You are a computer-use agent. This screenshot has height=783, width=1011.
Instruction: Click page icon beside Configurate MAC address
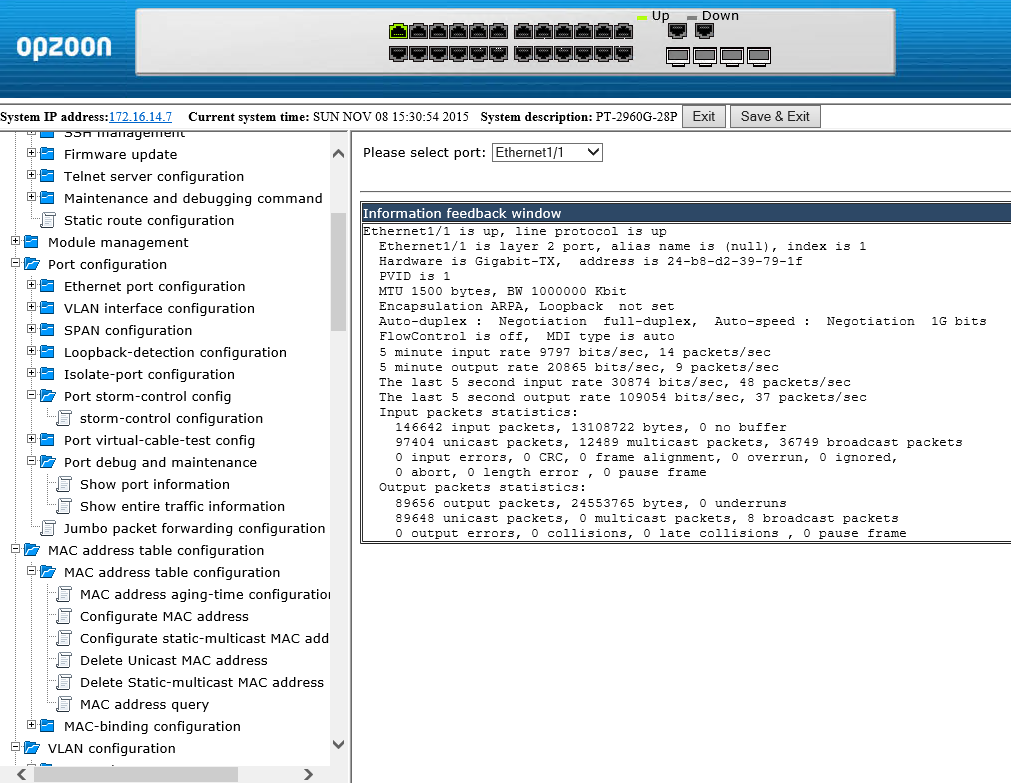pyautogui.click(x=64, y=616)
